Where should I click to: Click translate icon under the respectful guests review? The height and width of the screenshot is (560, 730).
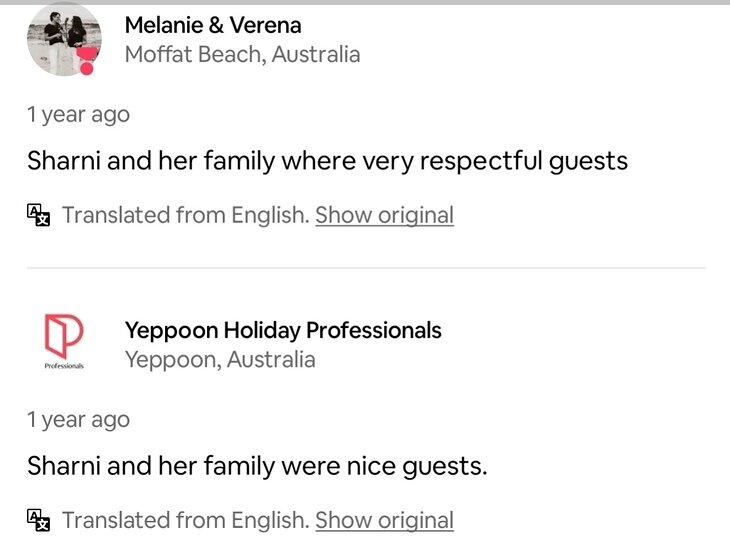tap(38, 214)
